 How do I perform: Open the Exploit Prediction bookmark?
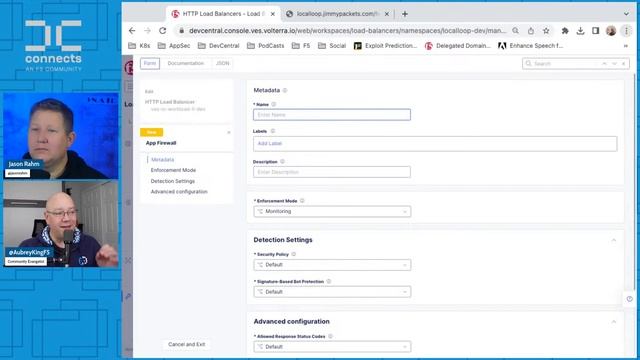386,46
